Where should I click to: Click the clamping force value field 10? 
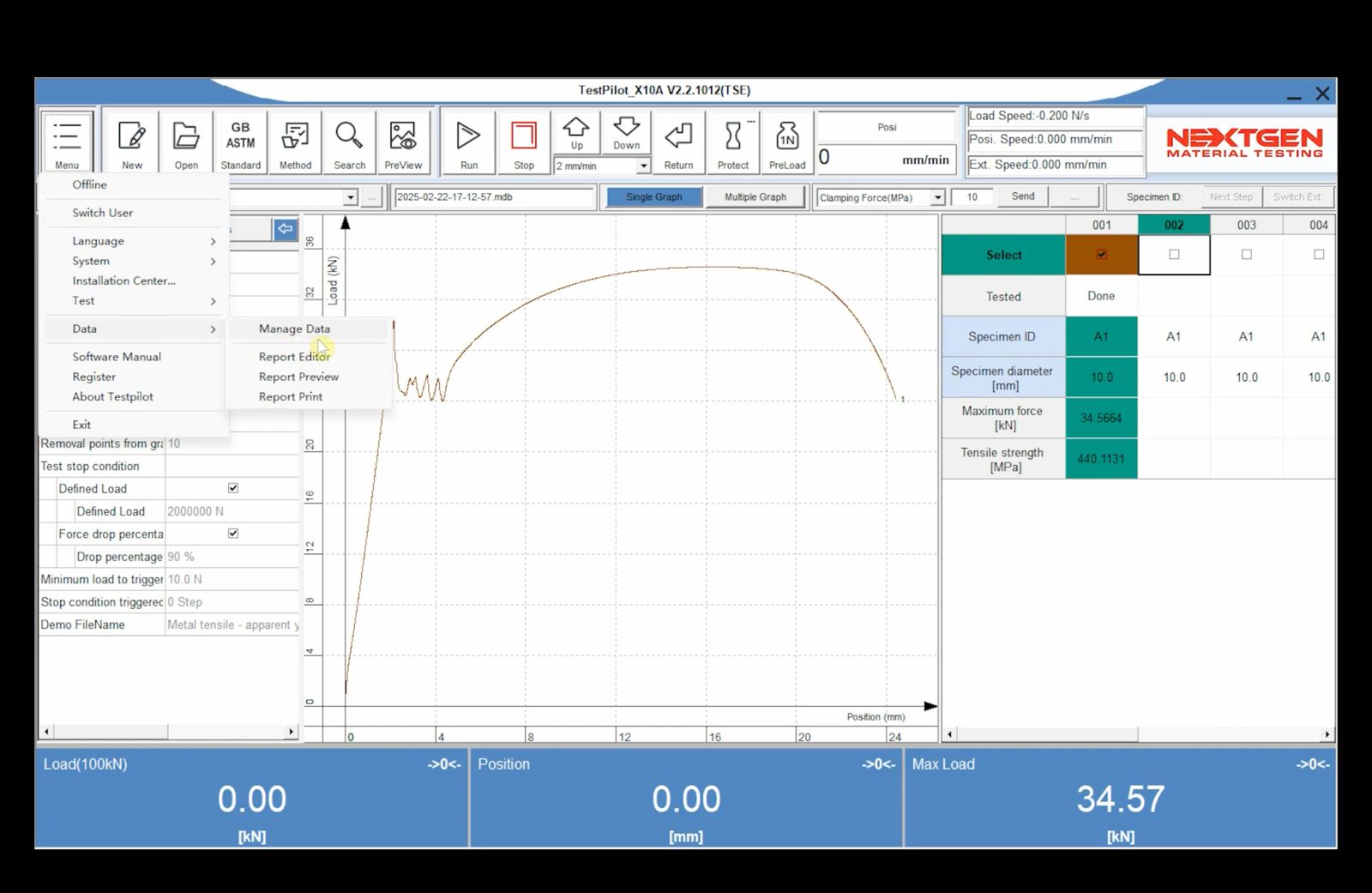(x=972, y=197)
